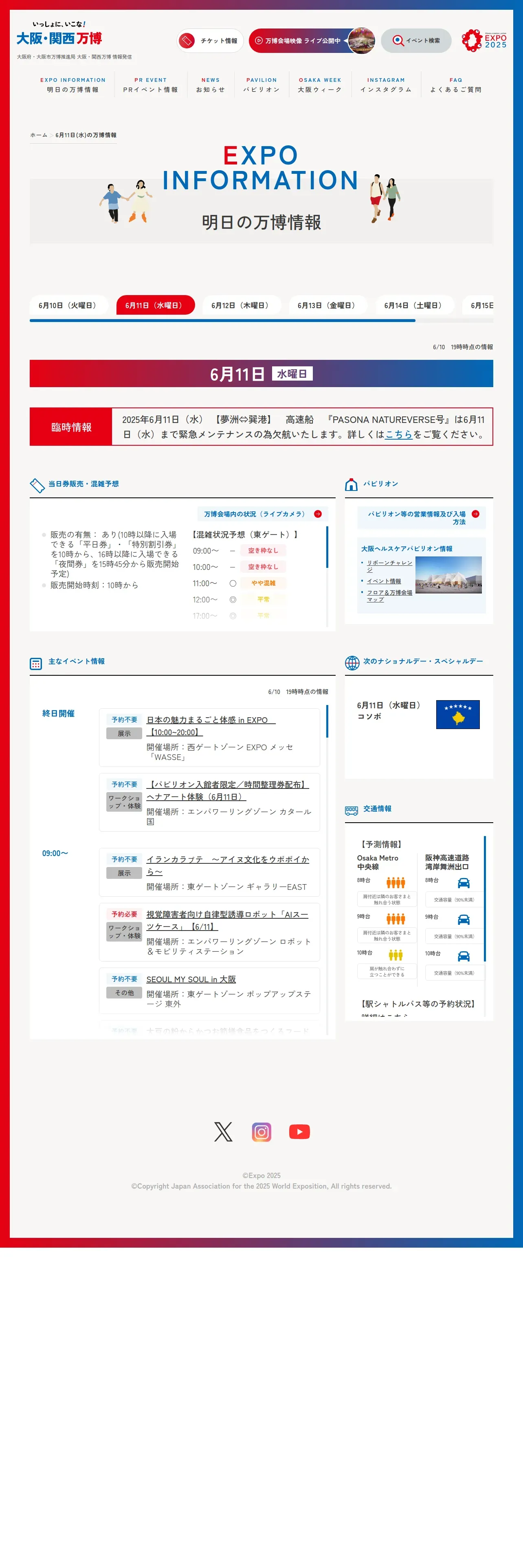Open よくあるご質問 FAQ menu item

(455, 85)
